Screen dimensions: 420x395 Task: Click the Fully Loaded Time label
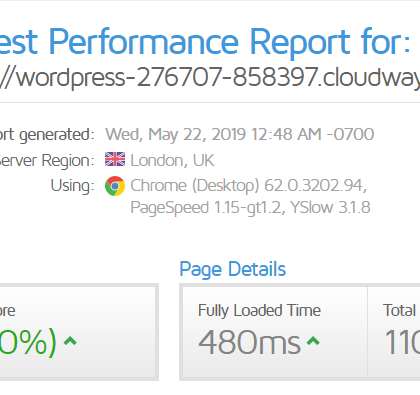[259, 311]
